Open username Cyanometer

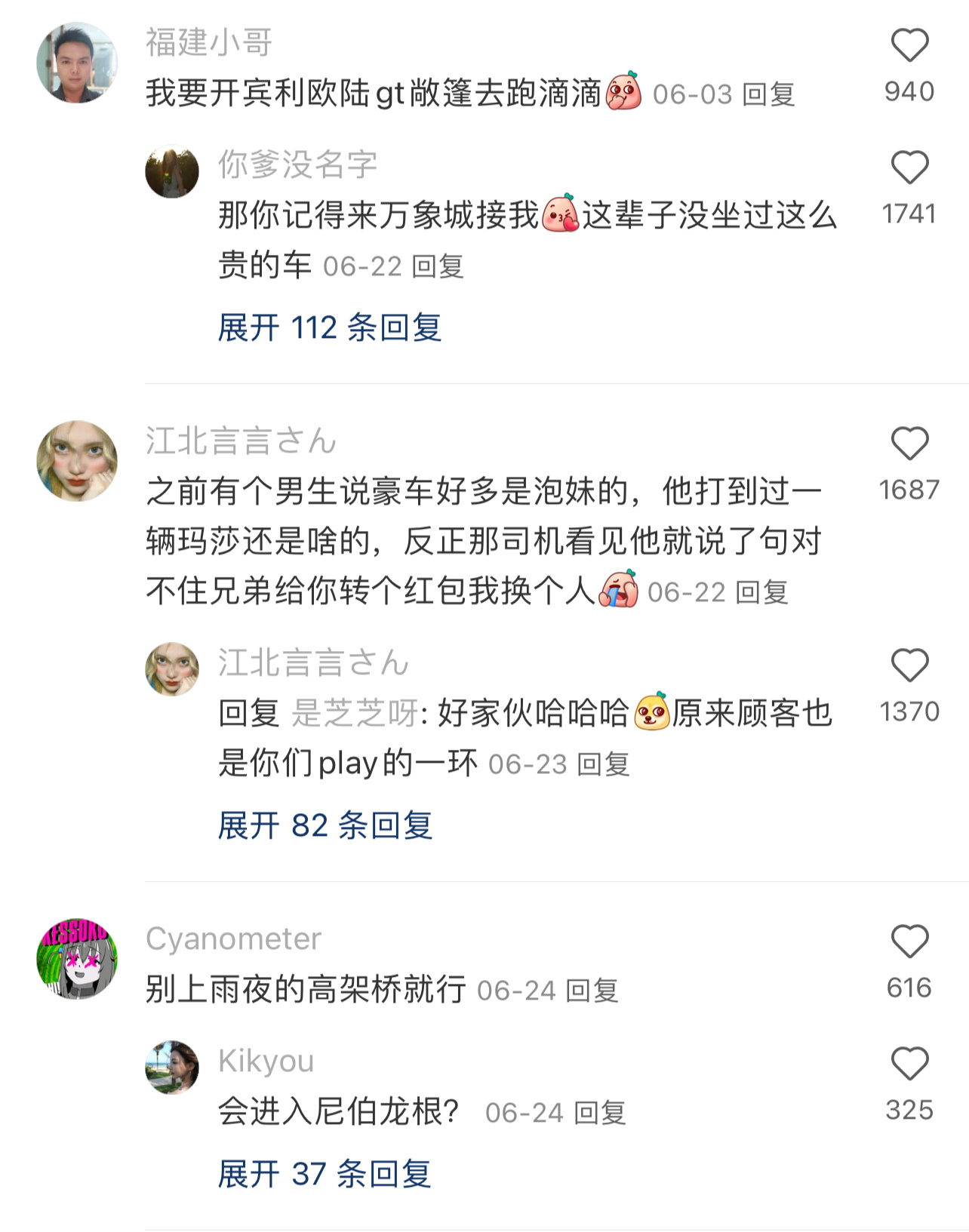[x=233, y=939]
